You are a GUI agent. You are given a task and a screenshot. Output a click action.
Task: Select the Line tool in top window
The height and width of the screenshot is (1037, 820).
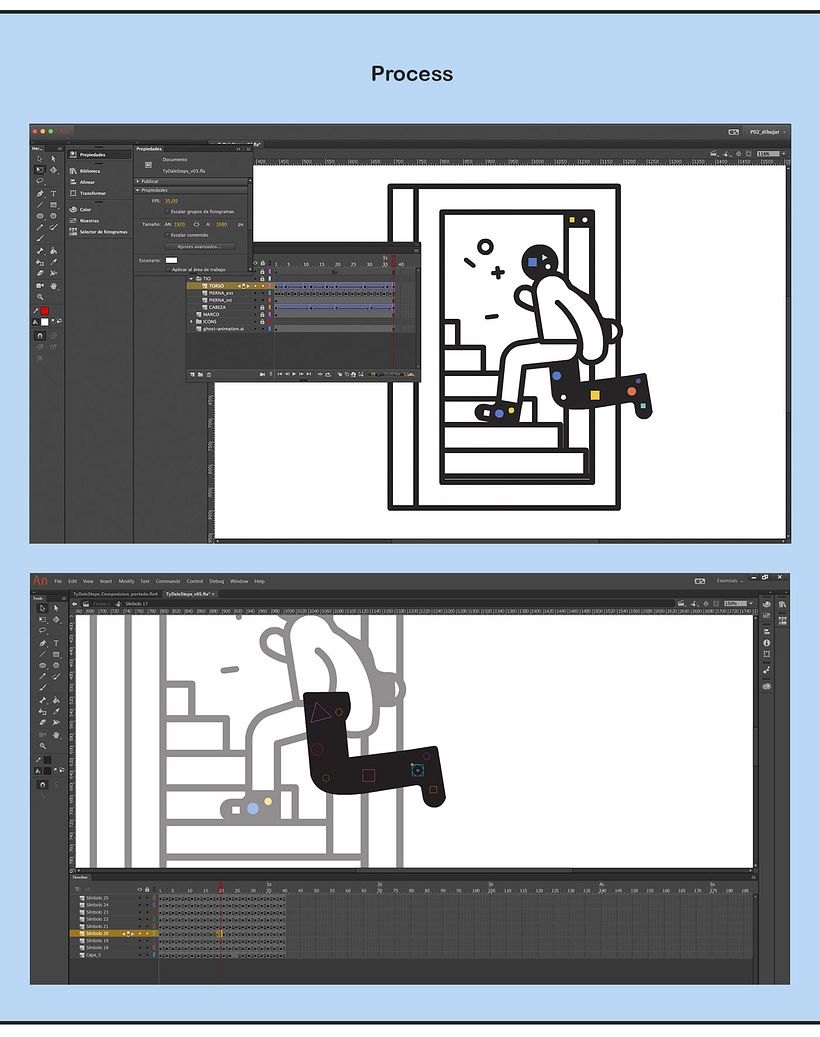coord(40,205)
